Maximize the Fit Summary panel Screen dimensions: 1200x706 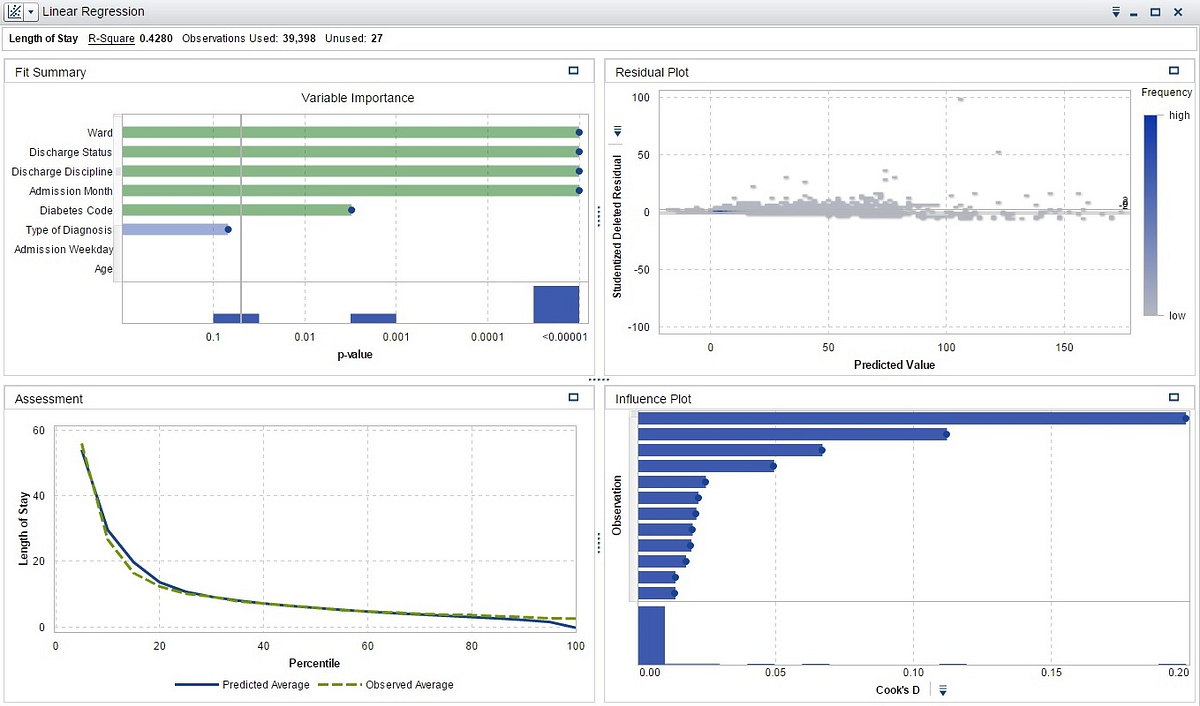click(x=573, y=71)
